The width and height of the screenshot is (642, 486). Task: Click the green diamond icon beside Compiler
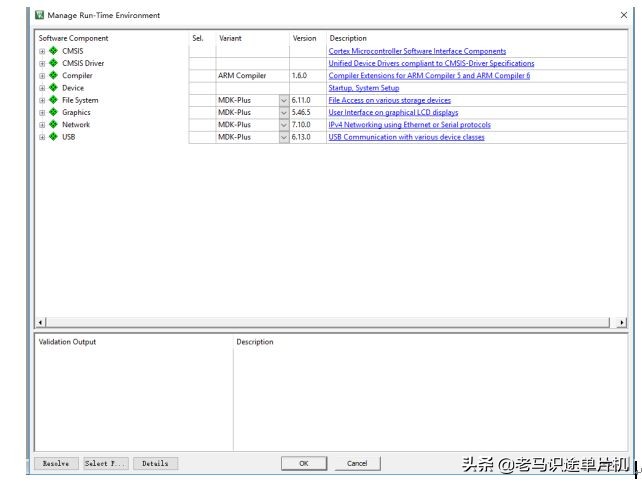point(53,75)
